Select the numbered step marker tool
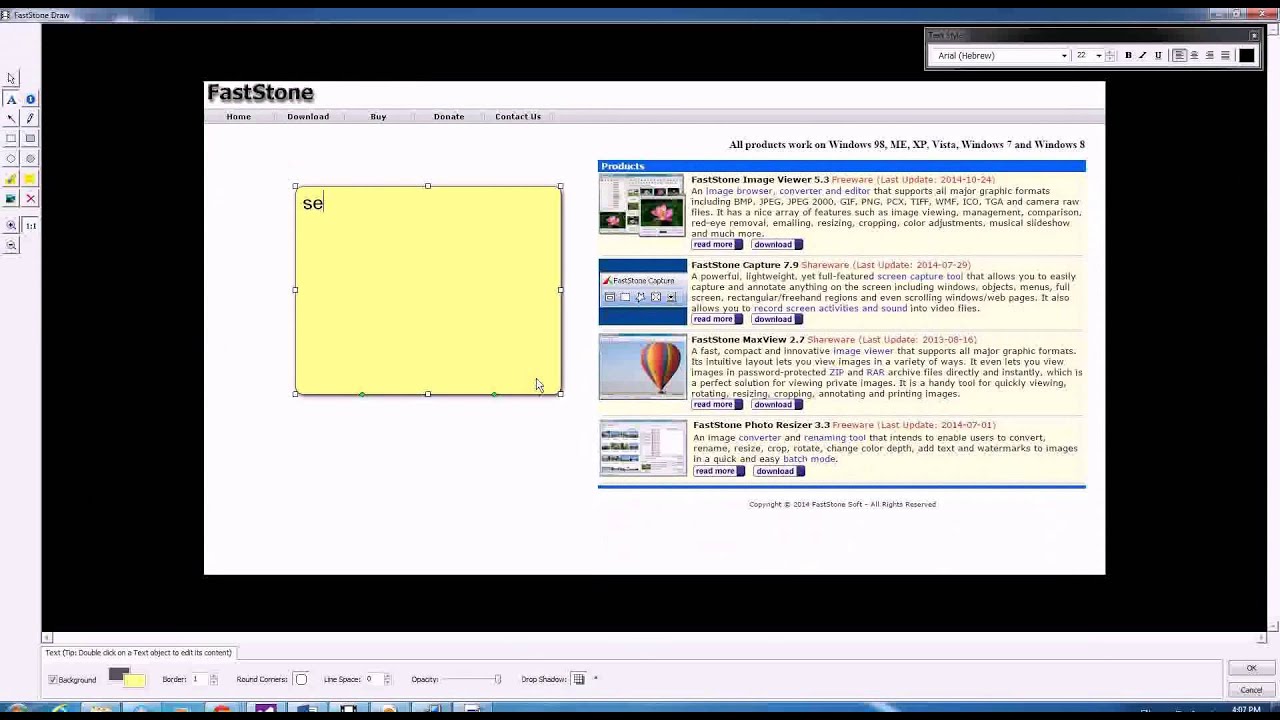Image resolution: width=1280 pixels, height=720 pixels. click(30, 99)
